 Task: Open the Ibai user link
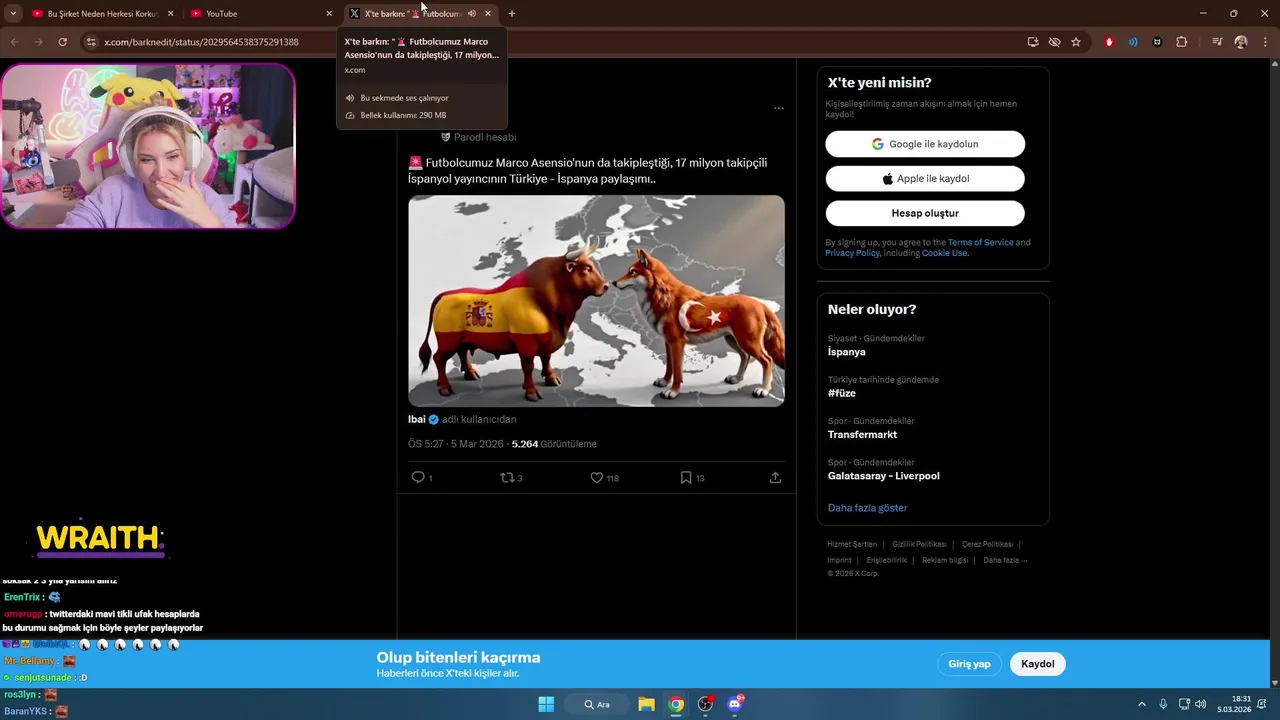tap(417, 420)
